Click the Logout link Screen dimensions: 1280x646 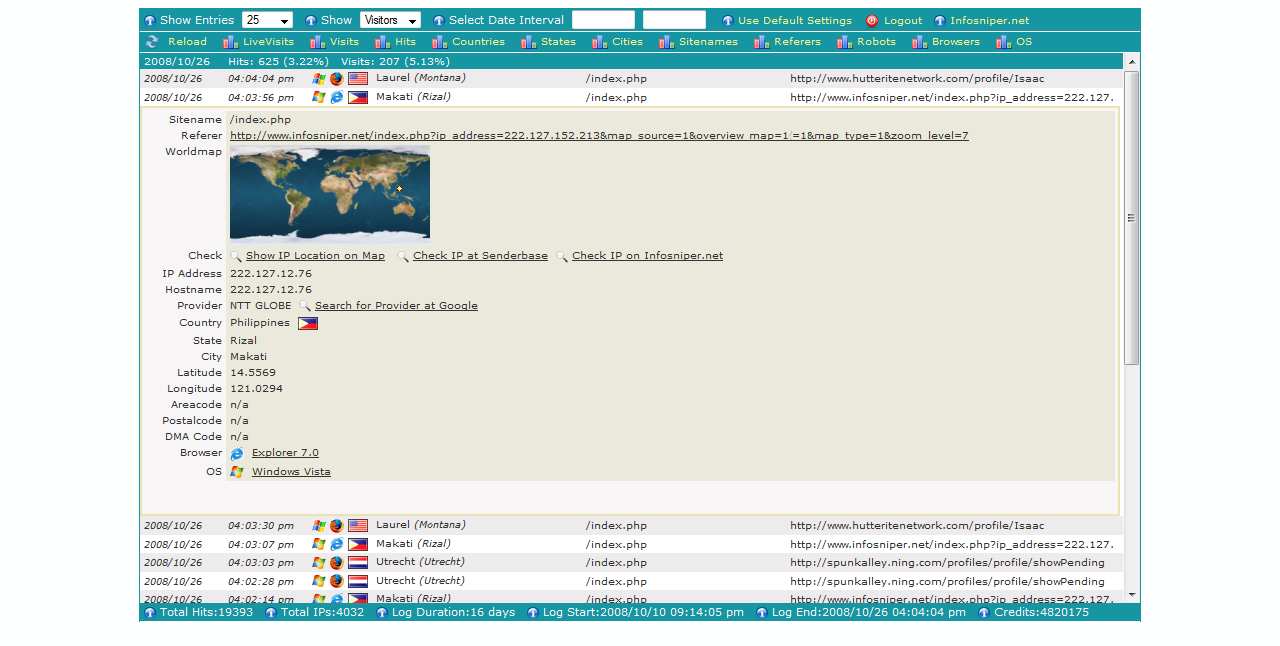tap(903, 21)
